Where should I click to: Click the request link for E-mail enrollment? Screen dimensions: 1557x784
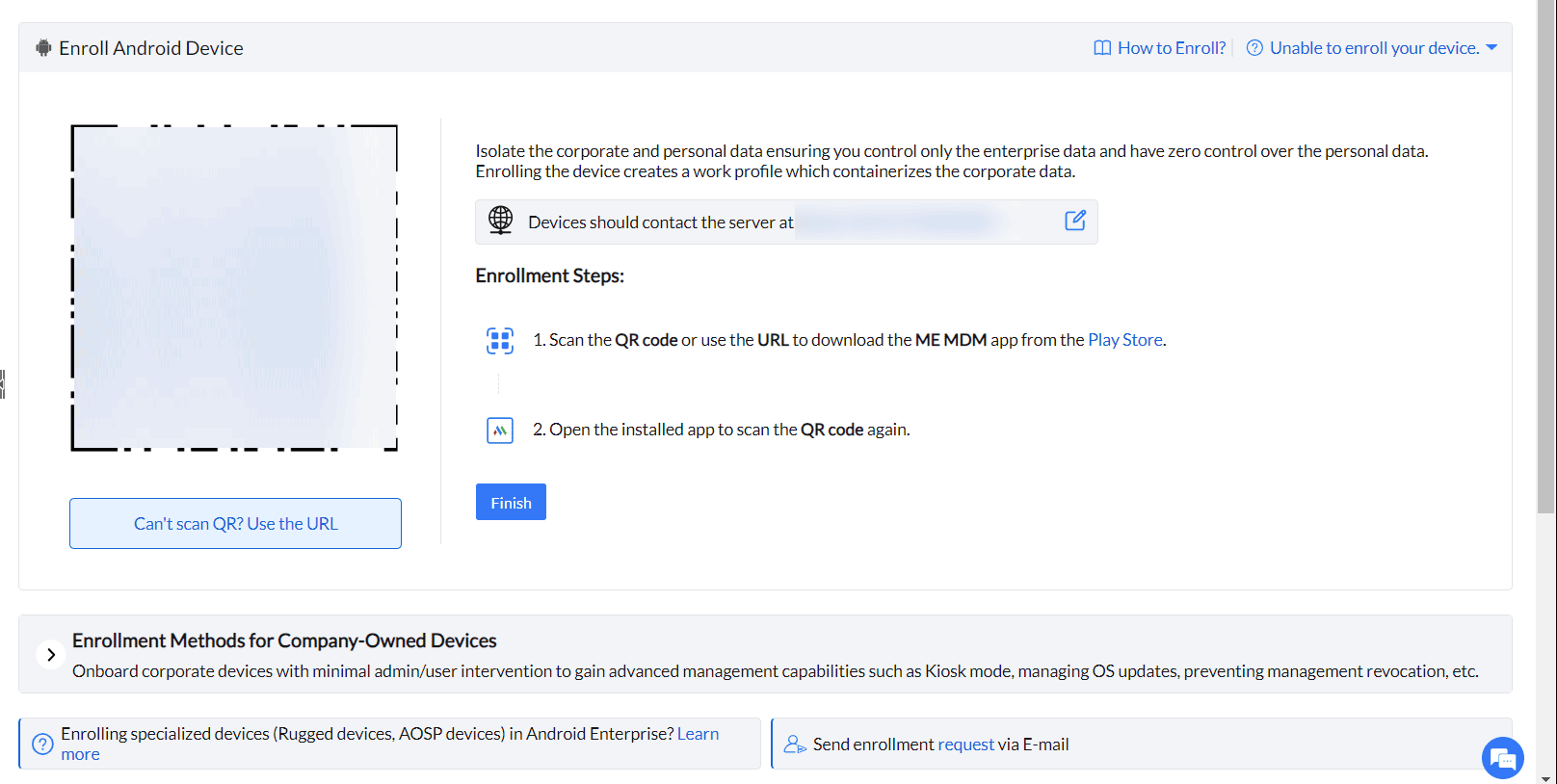(x=965, y=745)
